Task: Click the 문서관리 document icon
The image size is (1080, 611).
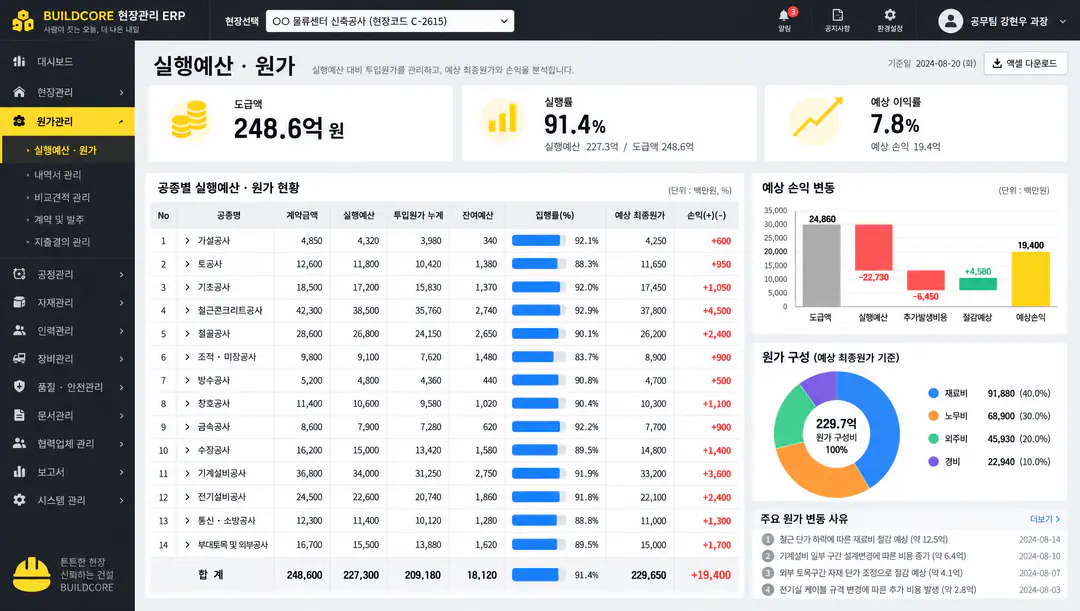Action: coord(19,415)
